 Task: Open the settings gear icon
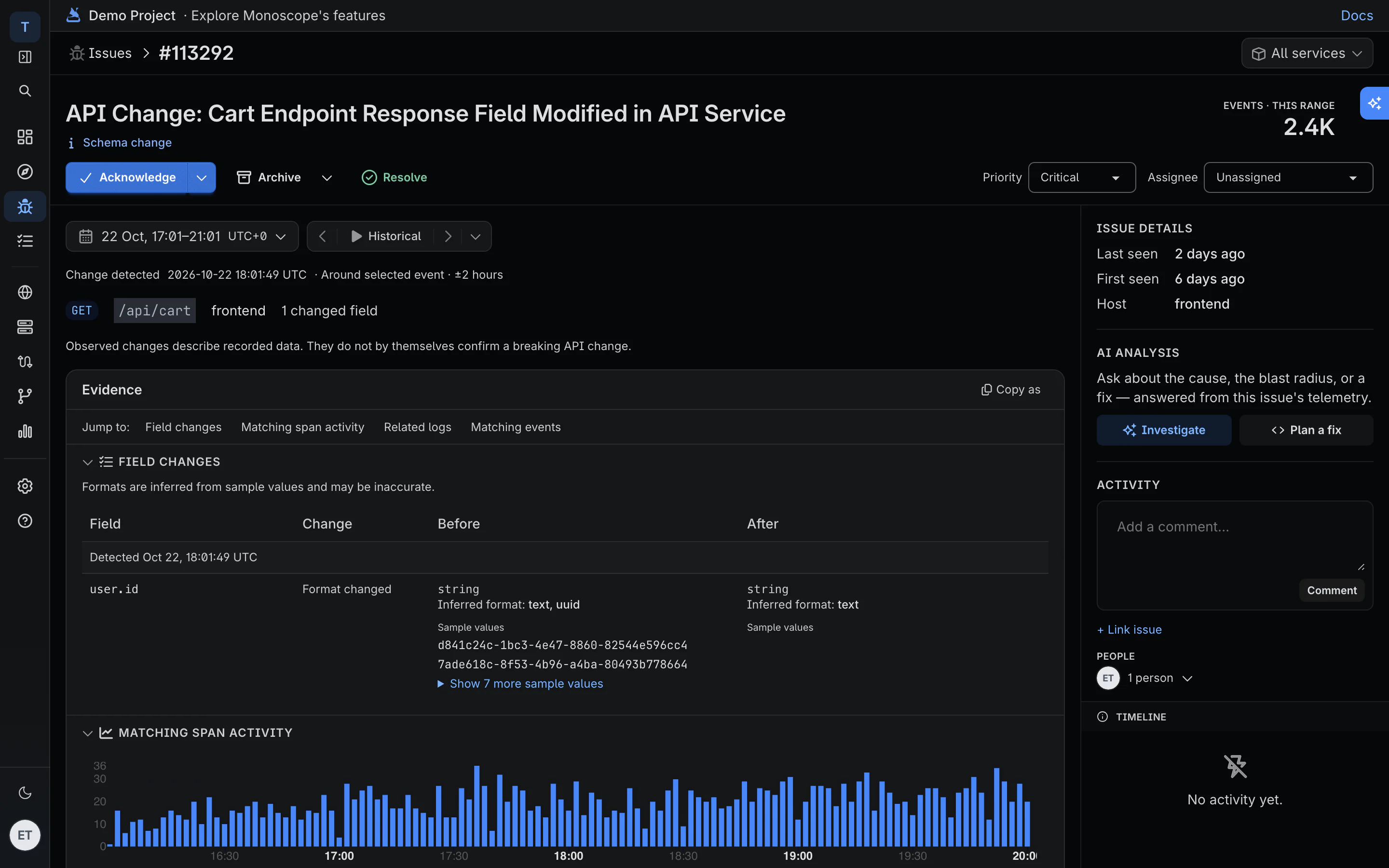(25, 486)
